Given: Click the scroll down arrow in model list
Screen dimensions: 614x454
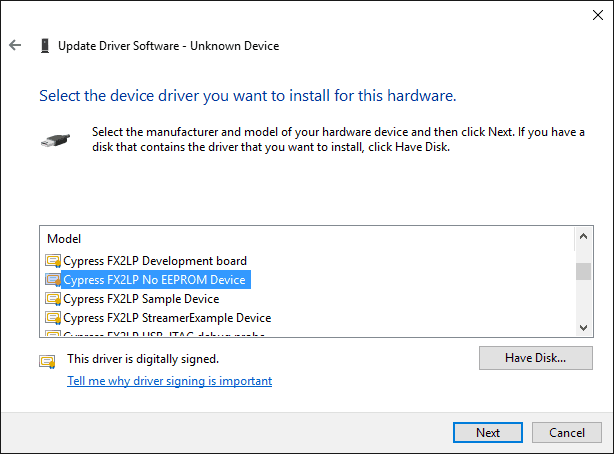Looking at the screenshot, I should coord(583,327).
